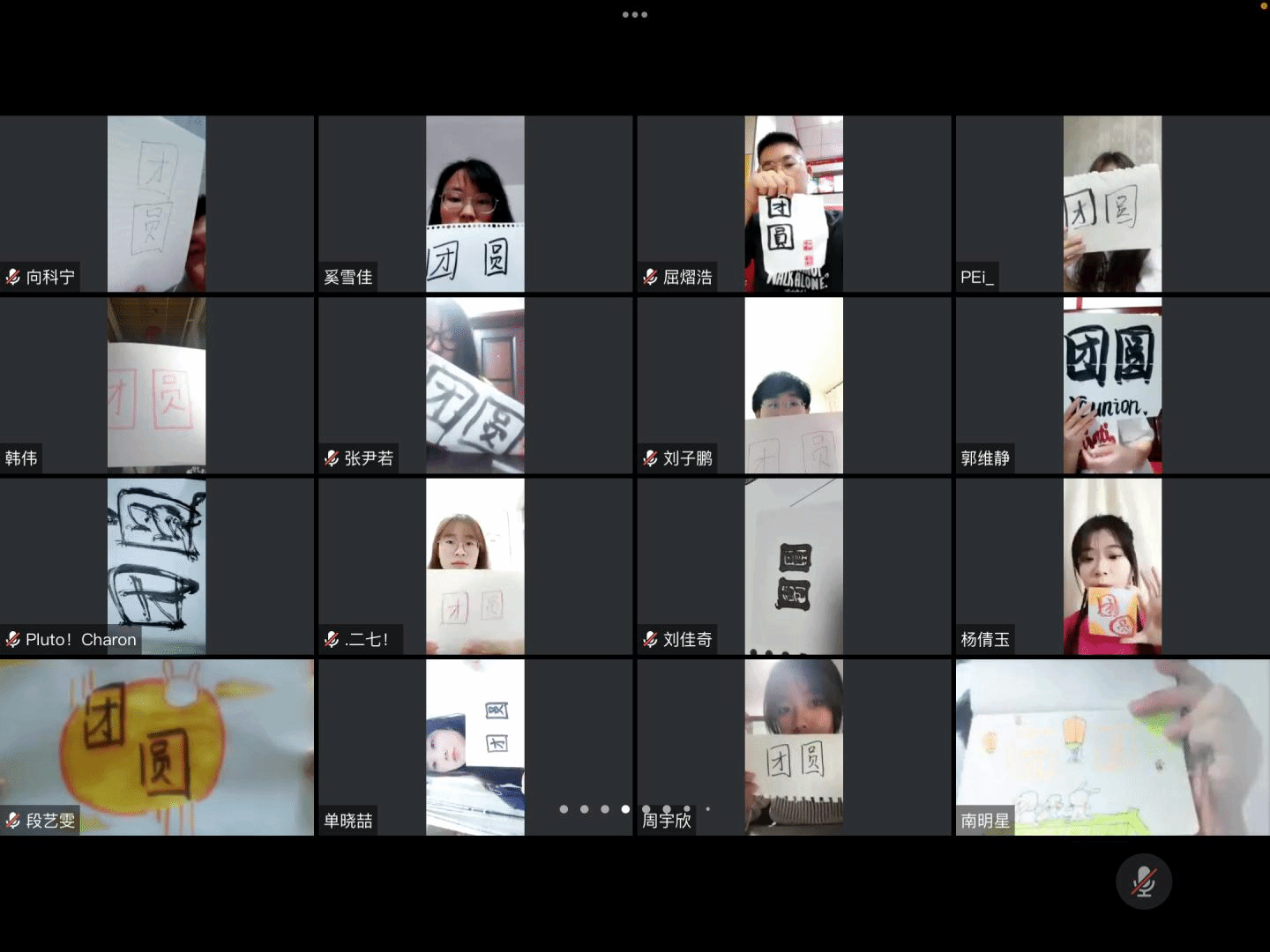Click the muted mic icon beside .二七!
The width and height of the screenshot is (1270, 952).
332,640
